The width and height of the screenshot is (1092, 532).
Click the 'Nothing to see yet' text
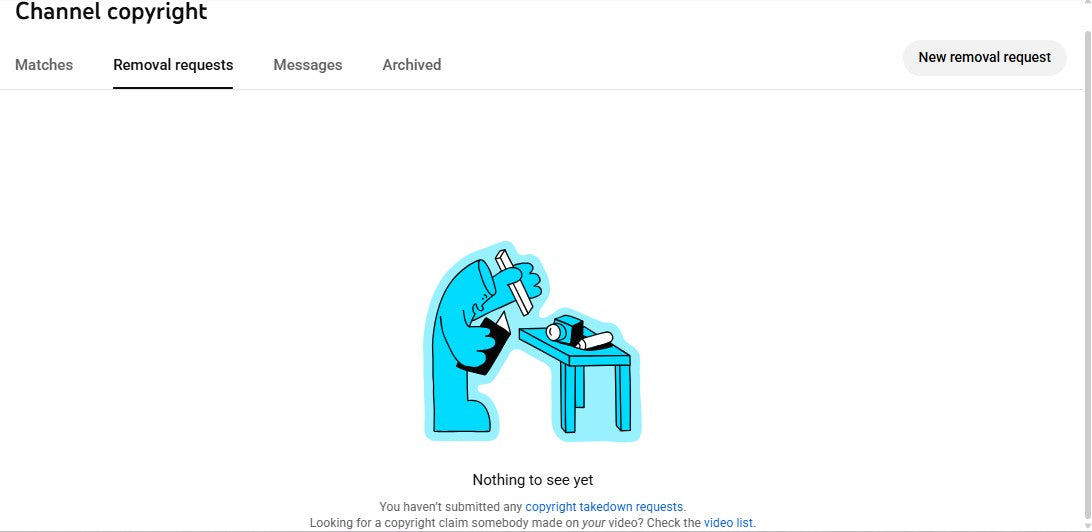533,480
